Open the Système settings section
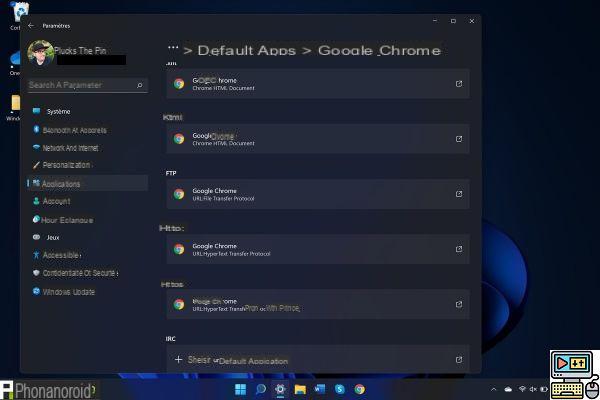This screenshot has width=600, height=400. pos(88,111)
